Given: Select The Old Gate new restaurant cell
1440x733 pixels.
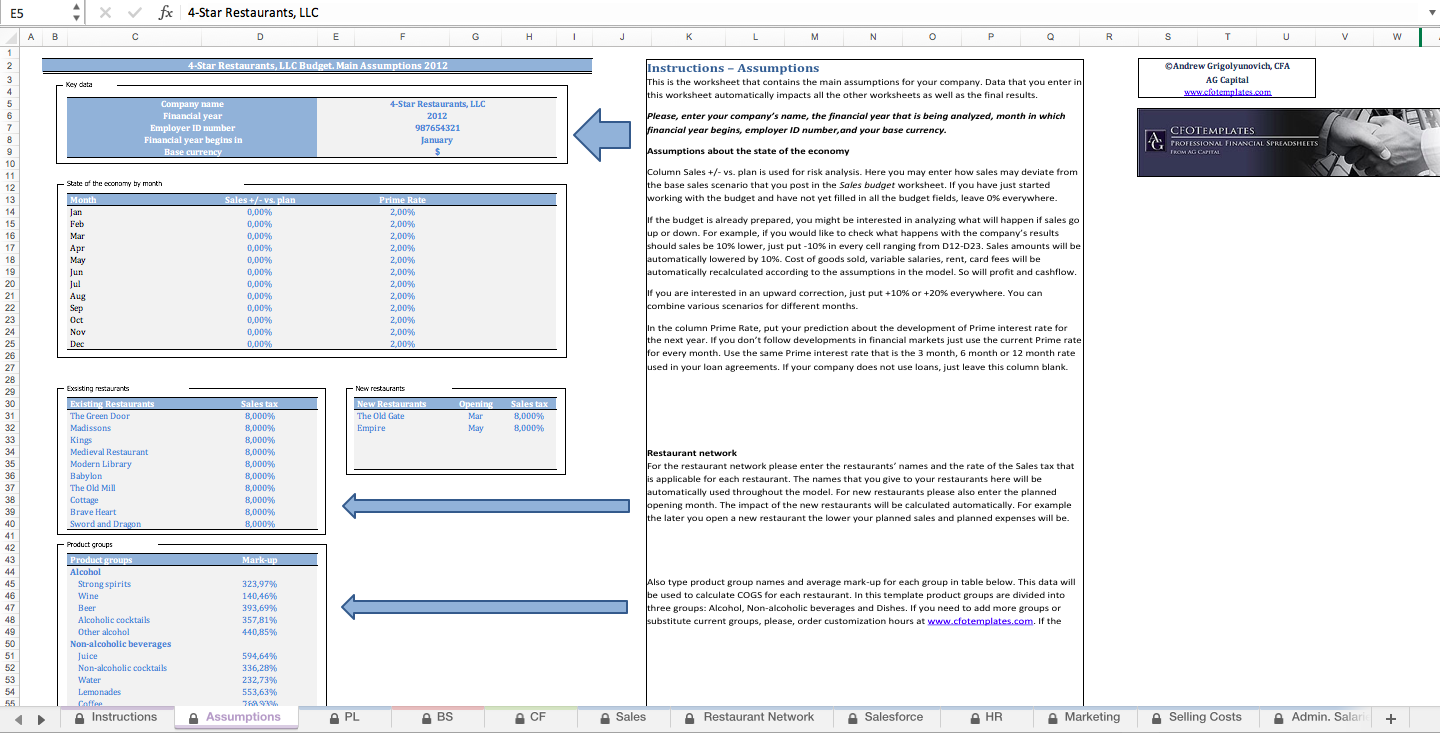Looking at the screenshot, I should coord(402,416).
